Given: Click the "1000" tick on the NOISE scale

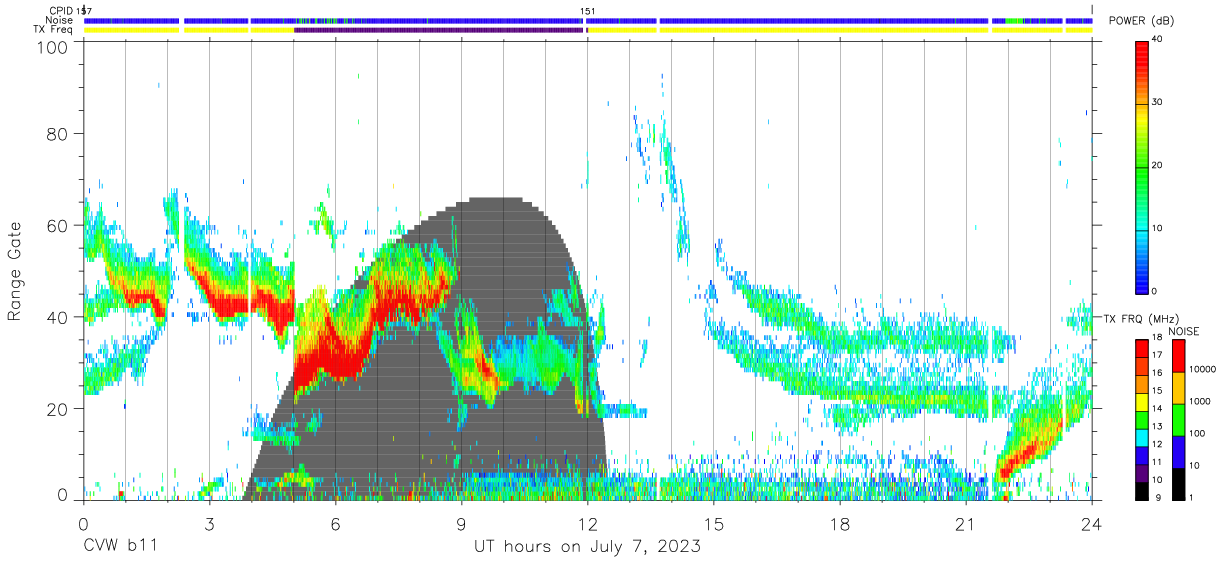Looking at the screenshot, I should pos(1199,403).
